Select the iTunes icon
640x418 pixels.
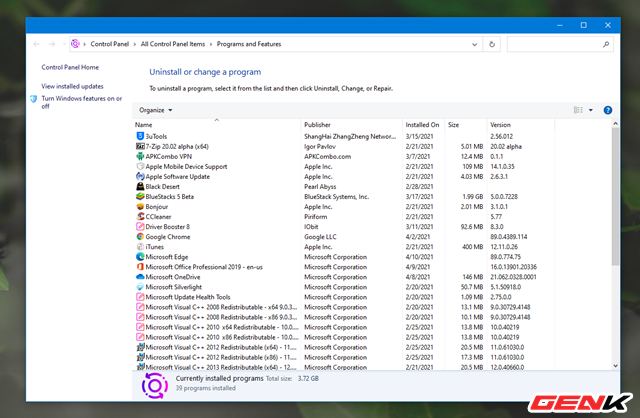140,247
